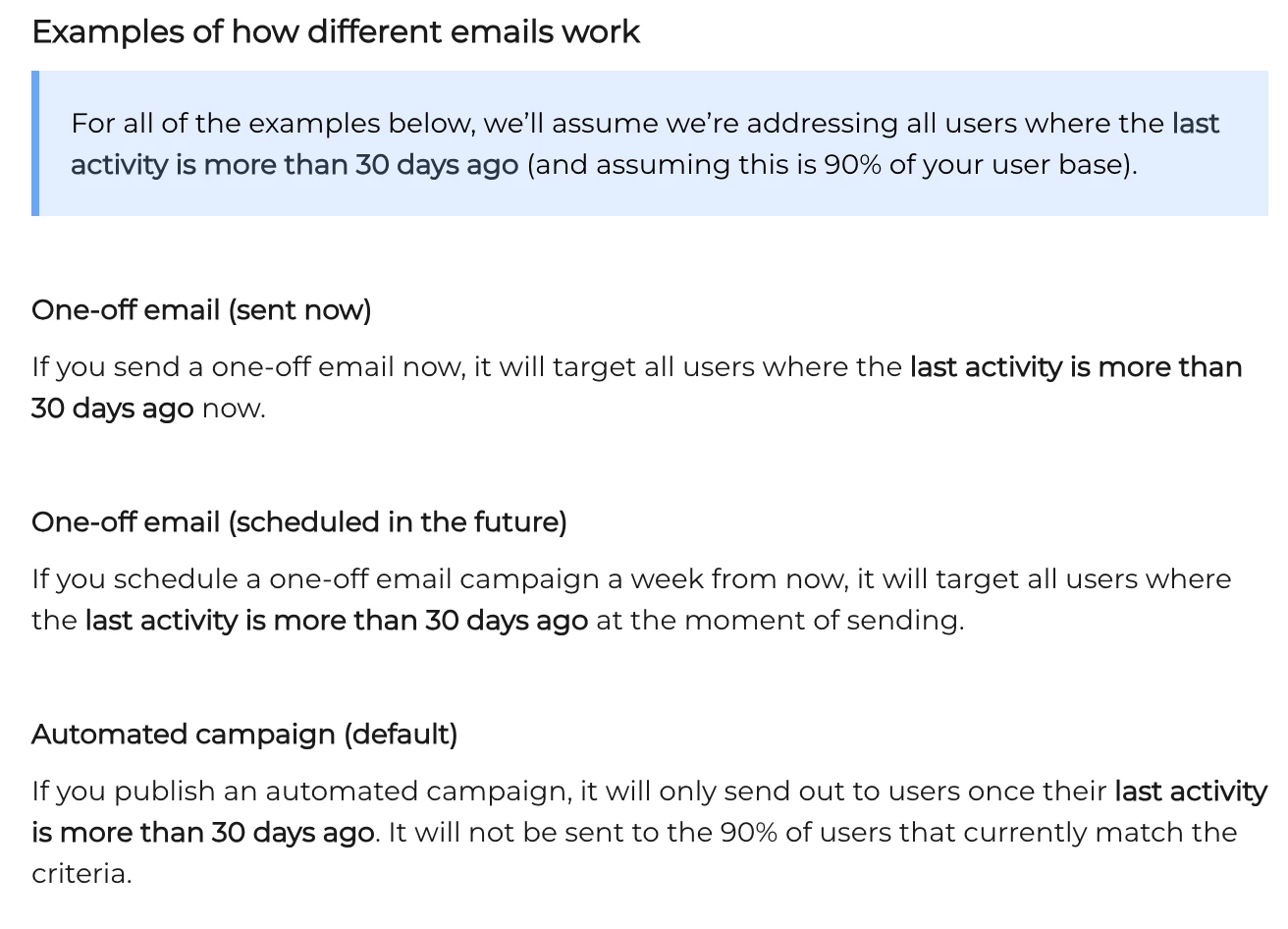Viewport: 1288px width, 929px height.
Task: Click the bold 'last activity' in the automated campaign paragraph
Action: 1191,791
